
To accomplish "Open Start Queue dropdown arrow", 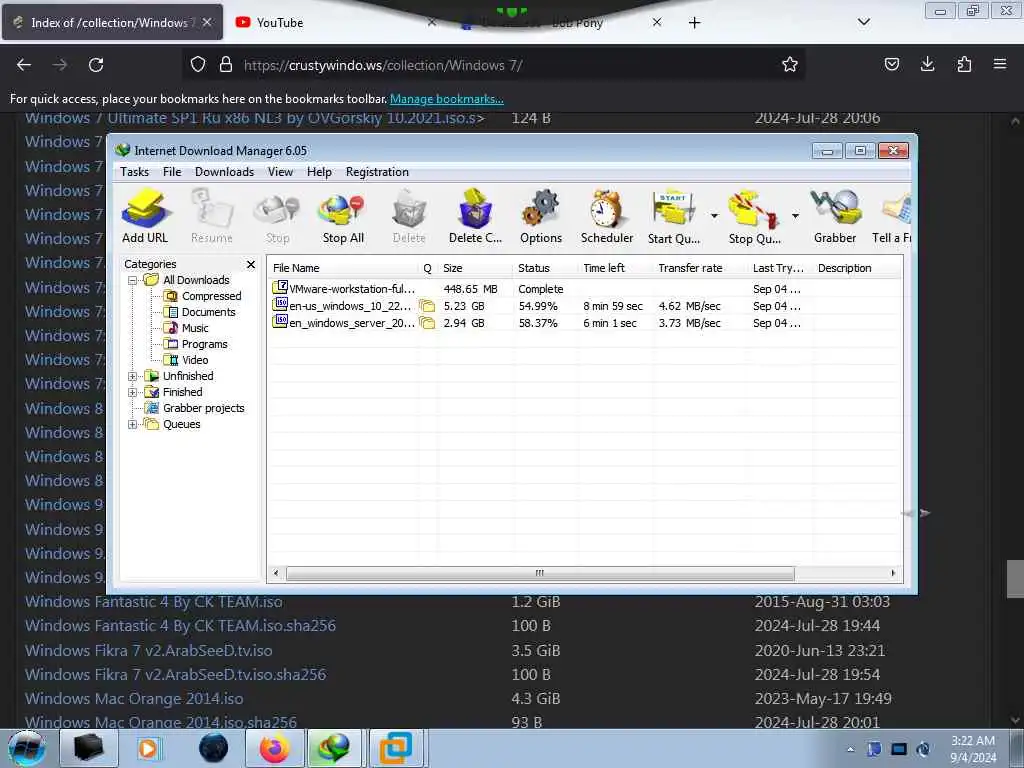I will (714, 216).
